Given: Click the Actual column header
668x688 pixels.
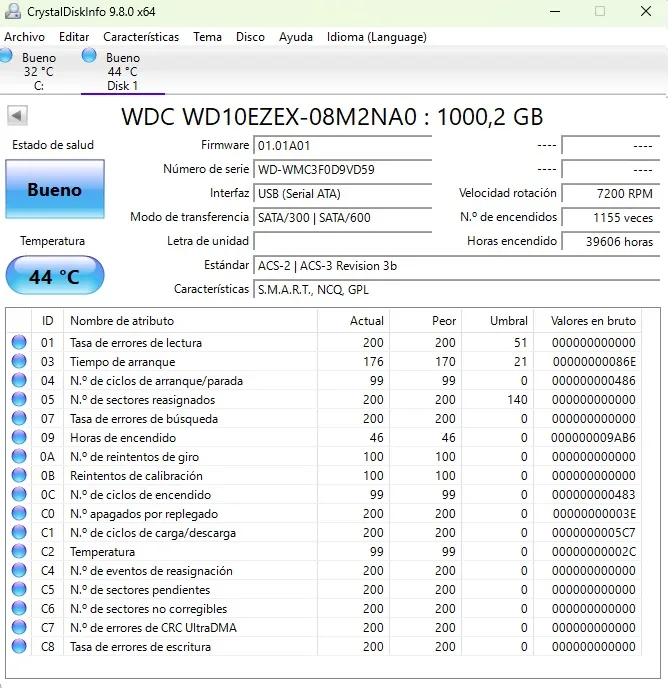Looking at the screenshot, I should pyautogui.click(x=354, y=321).
